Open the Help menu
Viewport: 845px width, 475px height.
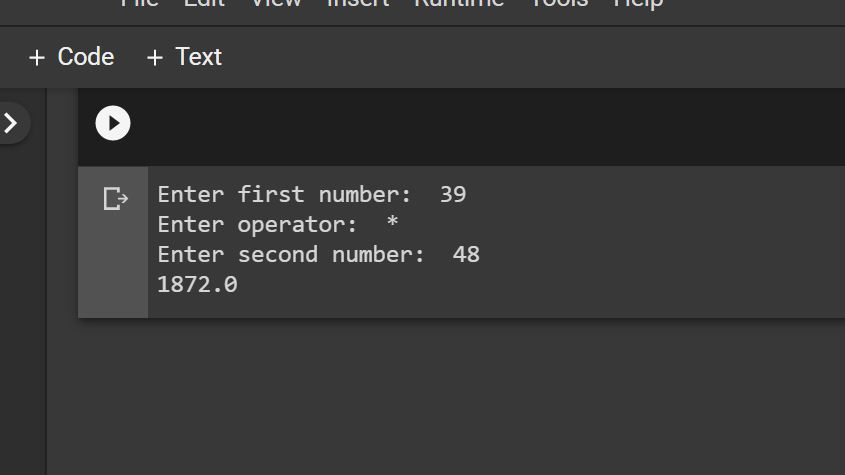pyautogui.click(x=638, y=3)
